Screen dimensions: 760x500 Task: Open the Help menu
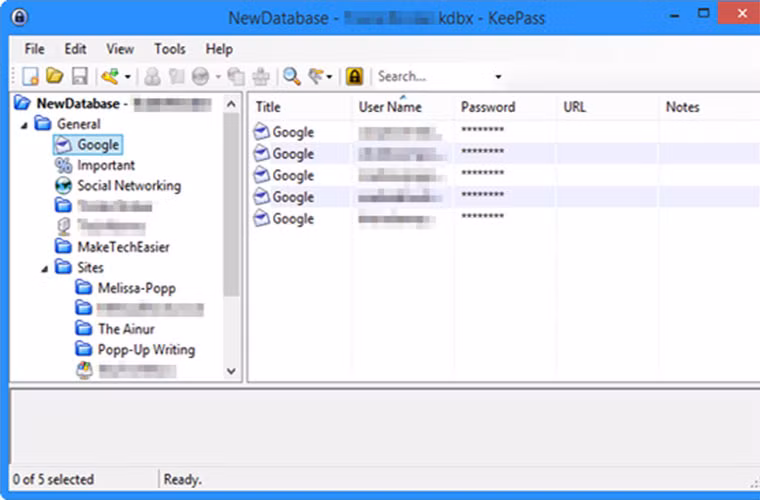point(219,49)
